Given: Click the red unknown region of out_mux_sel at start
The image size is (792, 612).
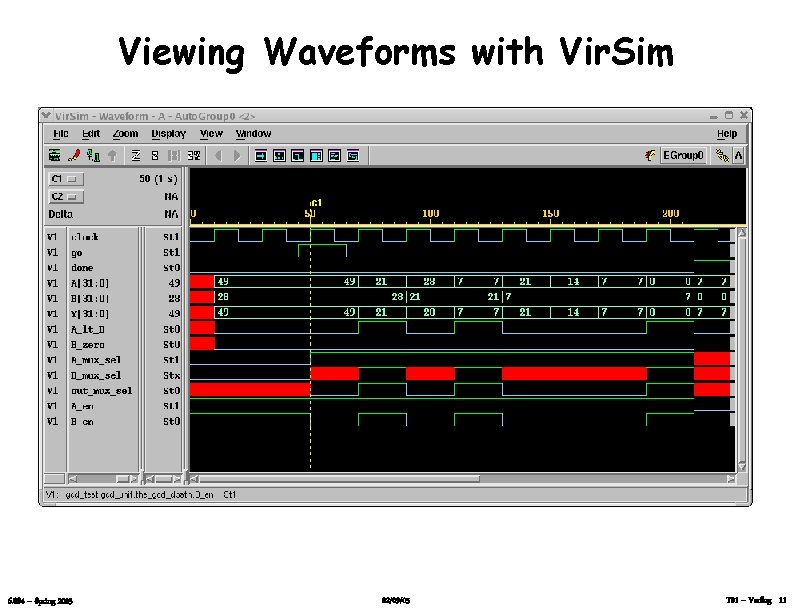Looking at the screenshot, I should pyautogui.click(x=250, y=389).
